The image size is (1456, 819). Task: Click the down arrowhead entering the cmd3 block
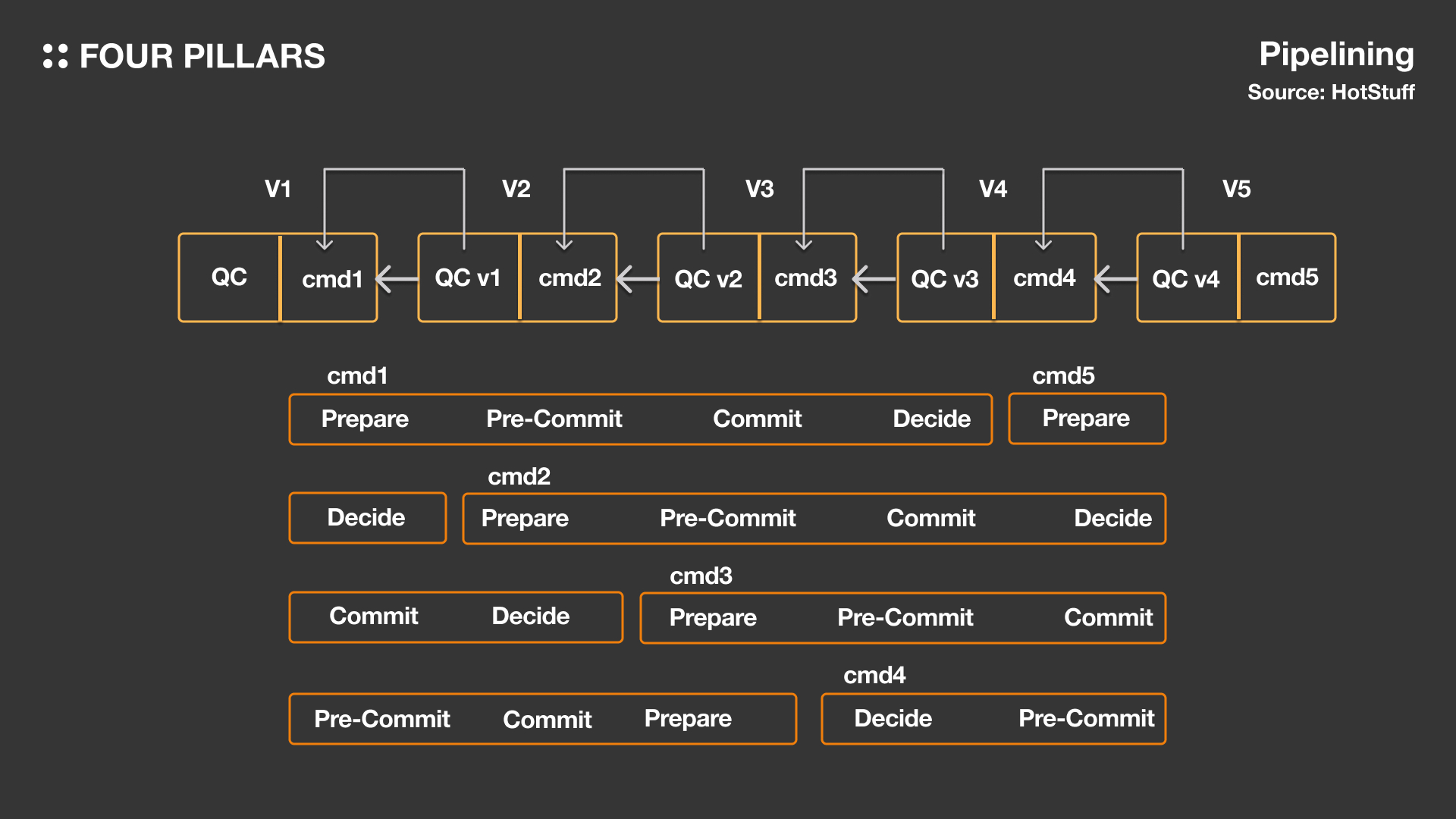(x=804, y=243)
